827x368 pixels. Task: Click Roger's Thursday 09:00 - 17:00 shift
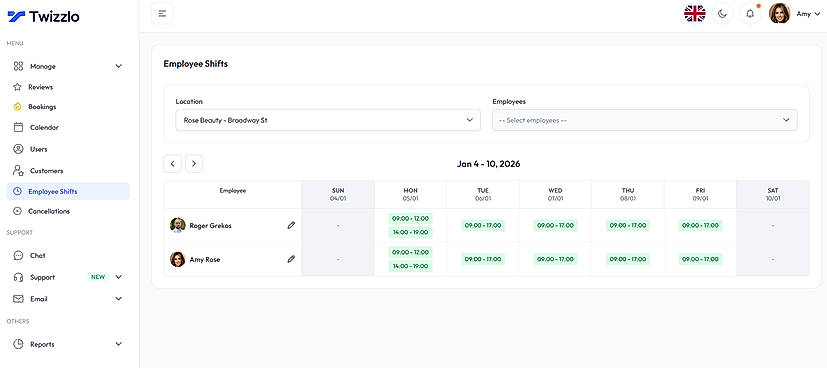point(628,226)
